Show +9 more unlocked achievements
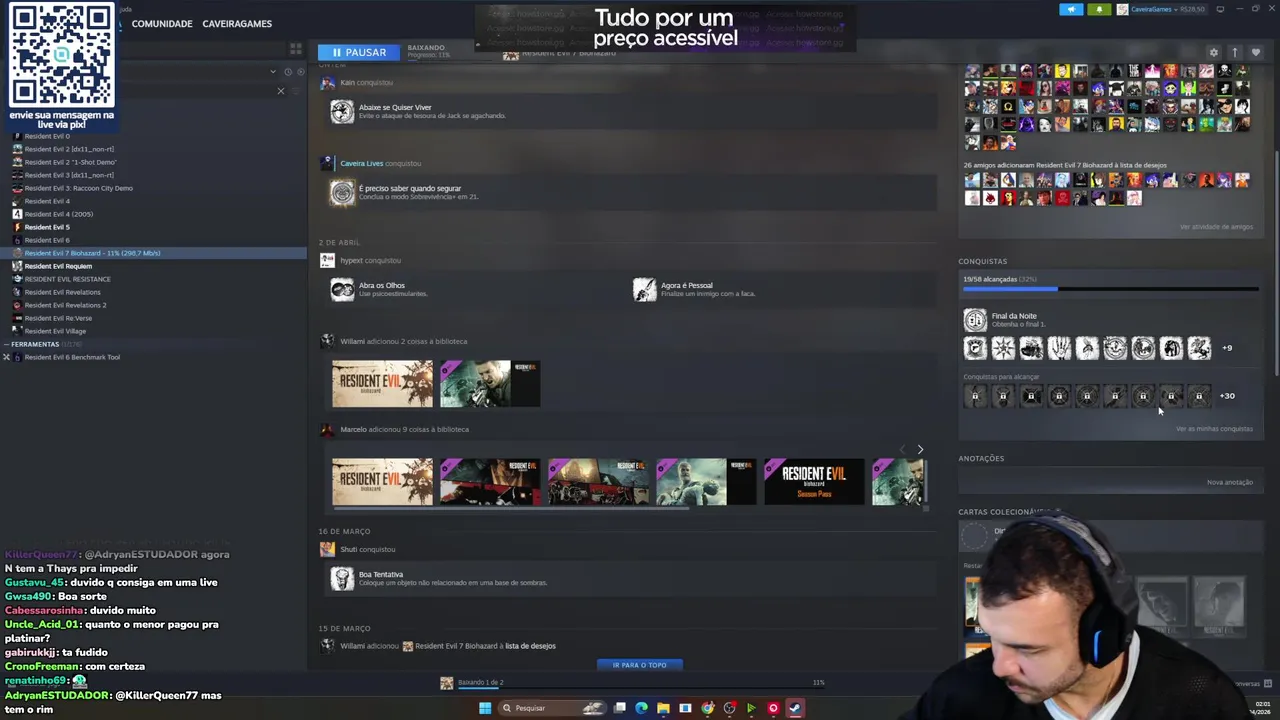 [x=1227, y=348]
